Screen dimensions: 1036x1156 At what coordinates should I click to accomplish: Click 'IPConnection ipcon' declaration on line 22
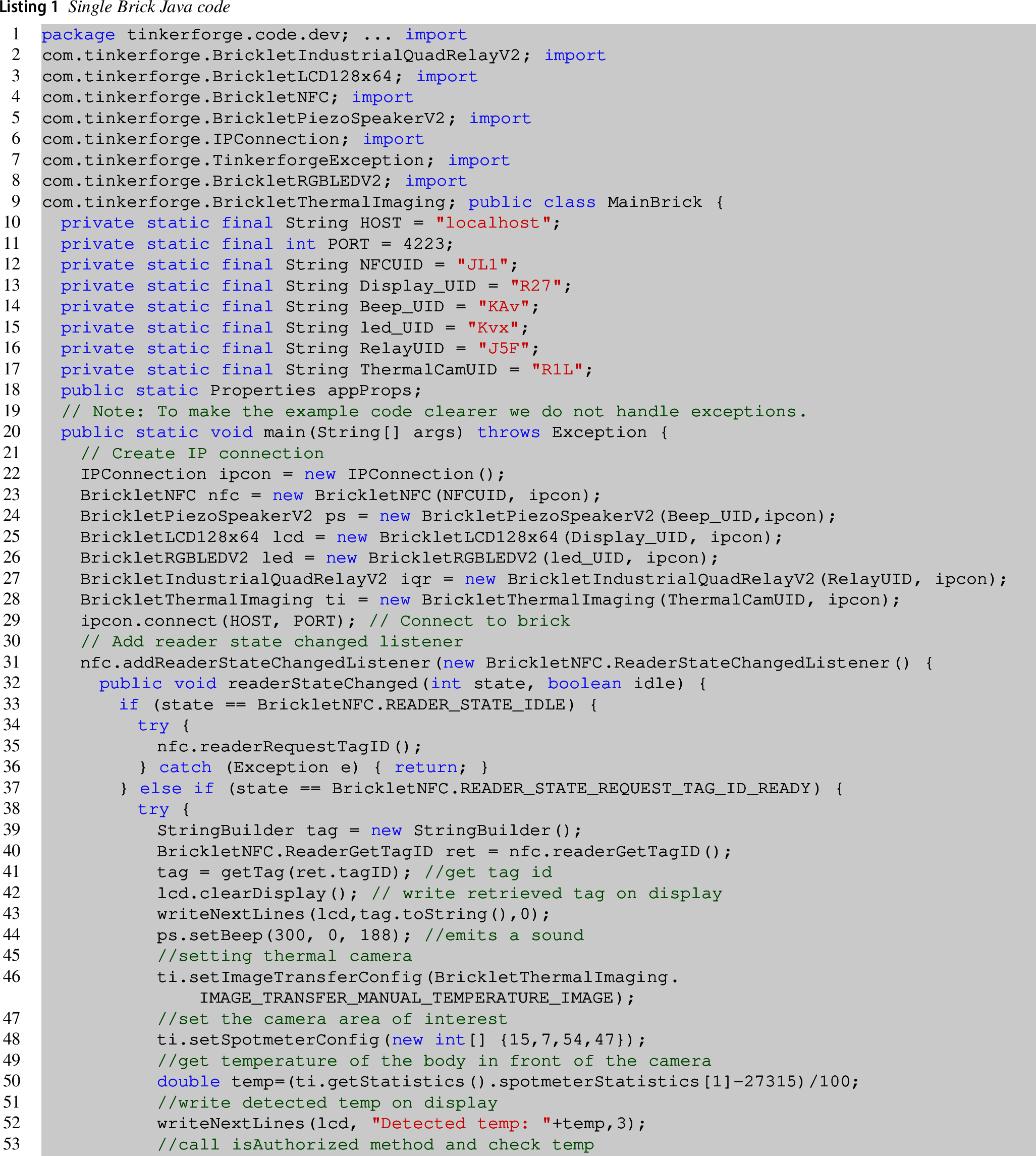coord(176,475)
